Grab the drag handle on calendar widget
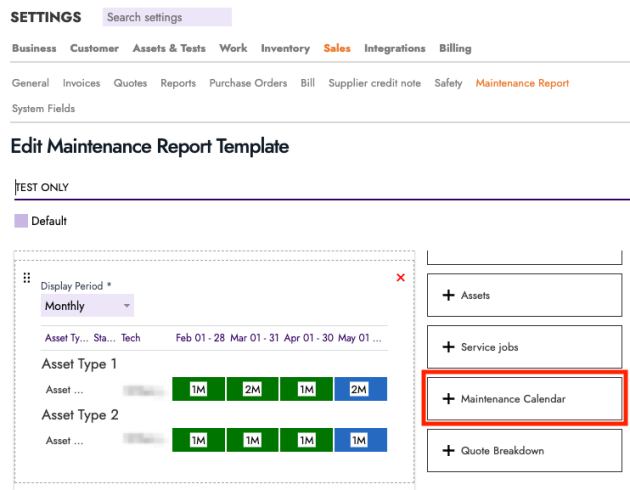 click(27, 278)
